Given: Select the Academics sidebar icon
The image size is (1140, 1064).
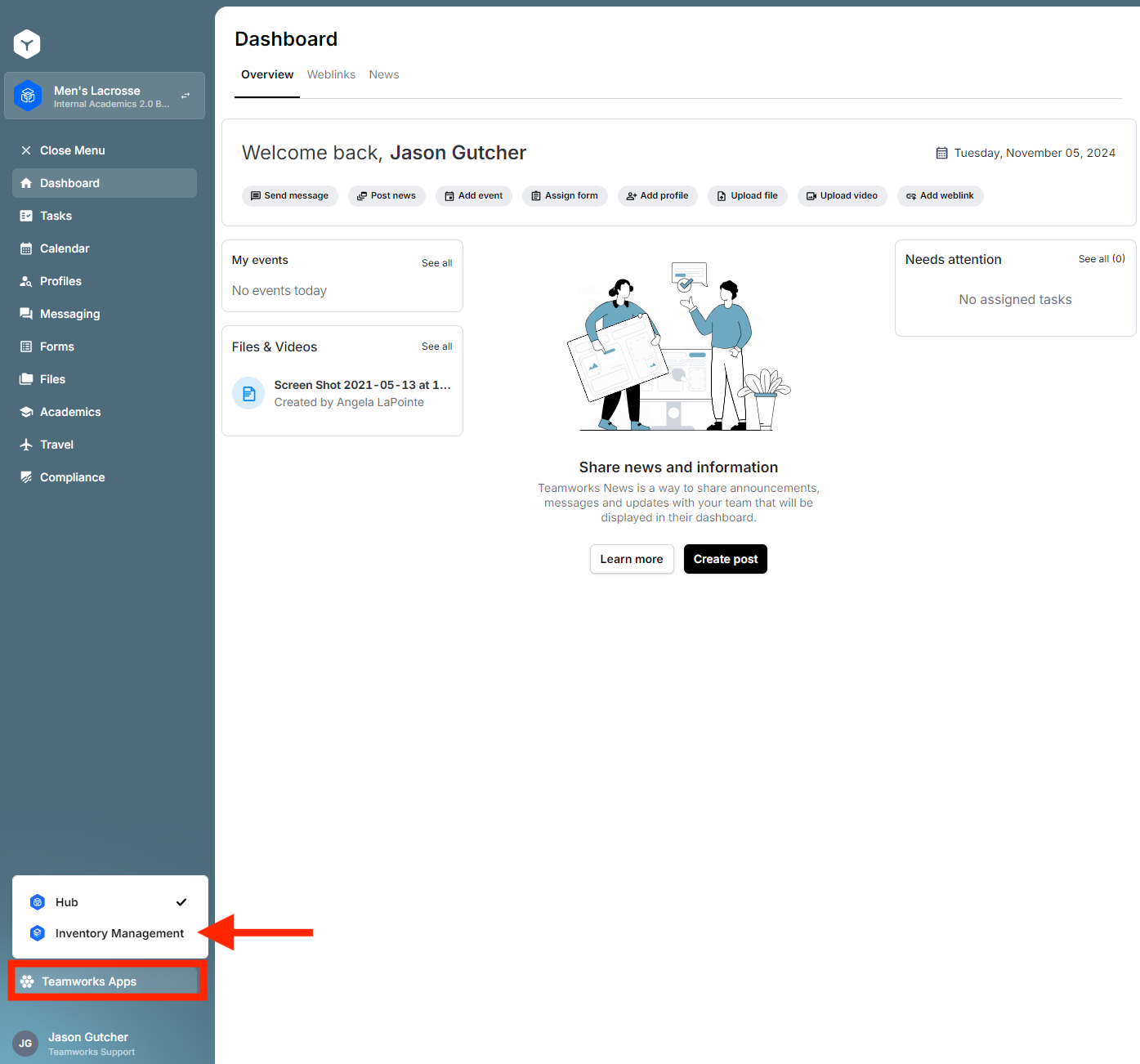Looking at the screenshot, I should pyautogui.click(x=27, y=411).
